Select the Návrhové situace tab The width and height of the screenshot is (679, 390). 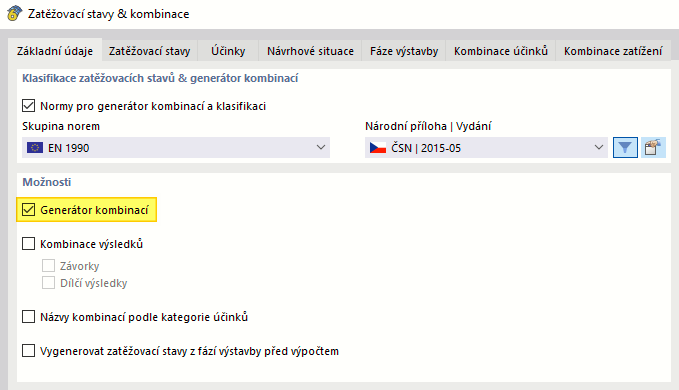coord(310,51)
